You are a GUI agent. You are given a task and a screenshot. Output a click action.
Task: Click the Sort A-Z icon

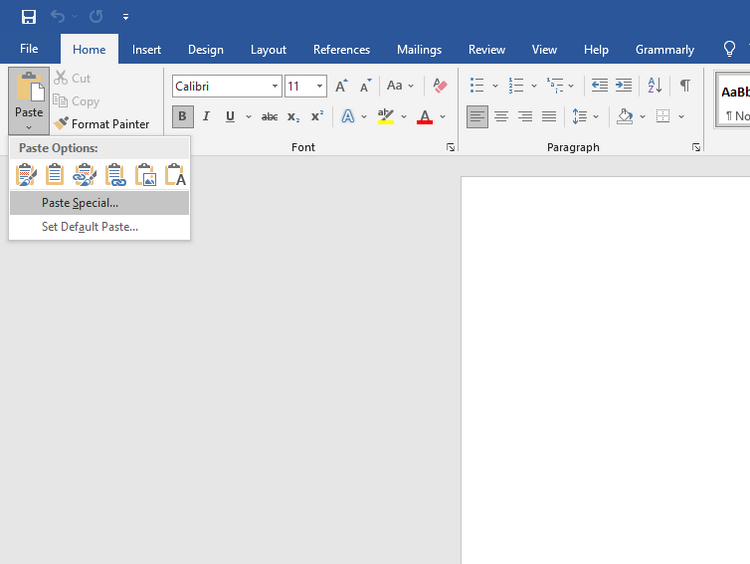pos(655,86)
